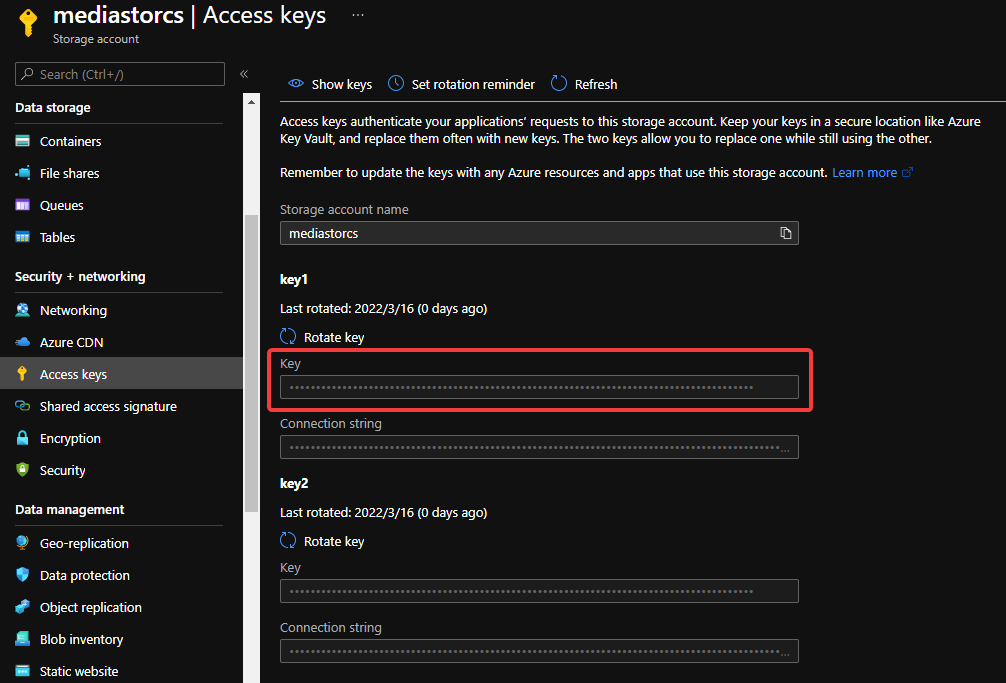The height and width of the screenshot is (683, 1006).
Task: Open Encryption settings
Action: click(x=70, y=438)
